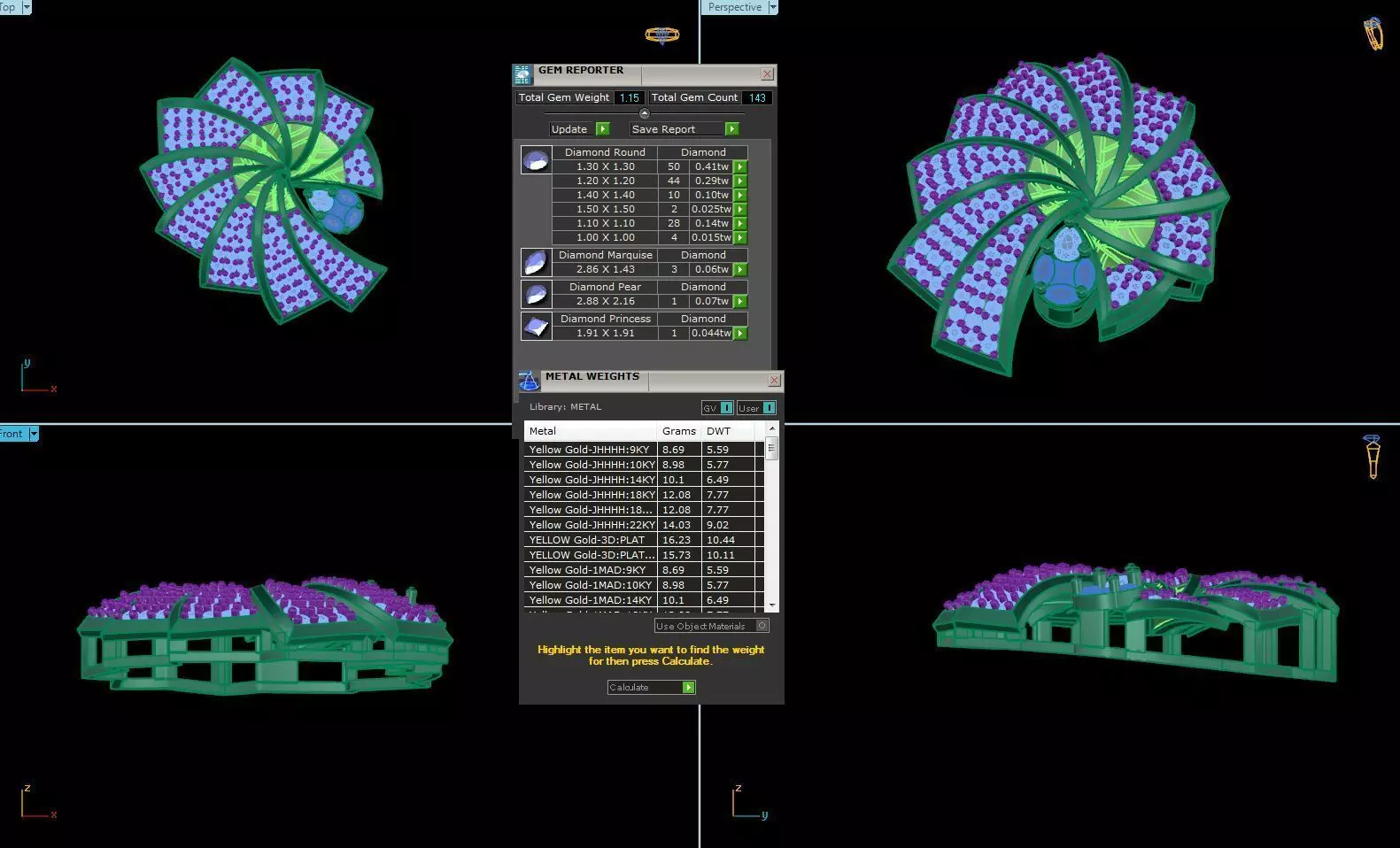Click the Total Gem Weight value 1.15
Image resolution: width=1400 pixels, height=848 pixels.
629,98
